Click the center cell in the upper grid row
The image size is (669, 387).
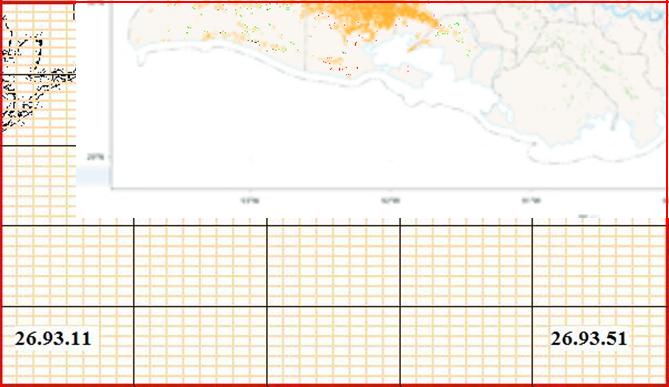pyautogui.click(x=333, y=265)
